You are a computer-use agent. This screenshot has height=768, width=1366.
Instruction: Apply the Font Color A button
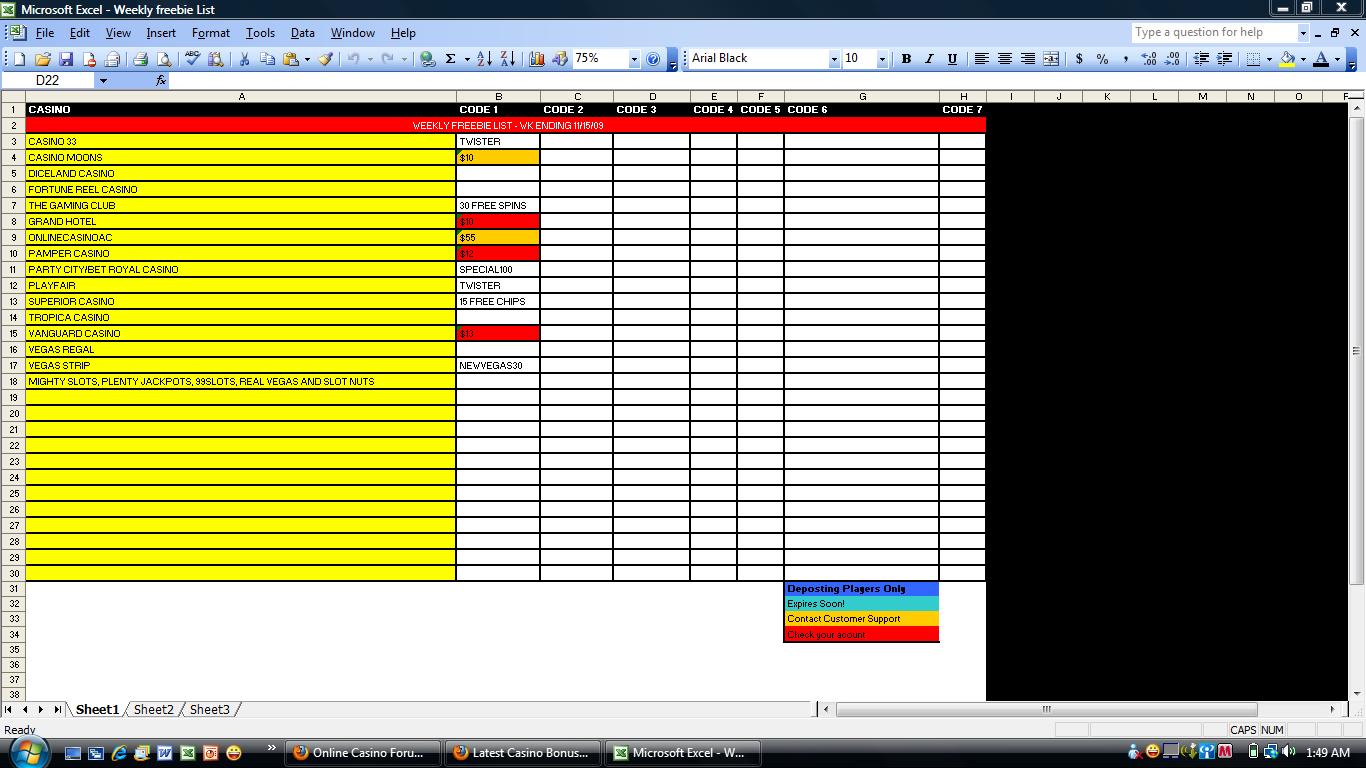pyautogui.click(x=1321, y=59)
